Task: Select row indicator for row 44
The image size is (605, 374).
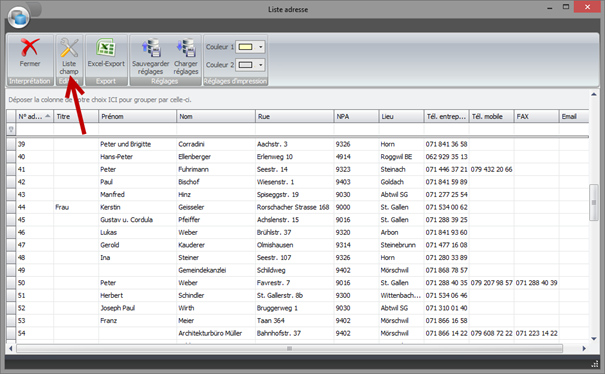Action: pos(11,207)
